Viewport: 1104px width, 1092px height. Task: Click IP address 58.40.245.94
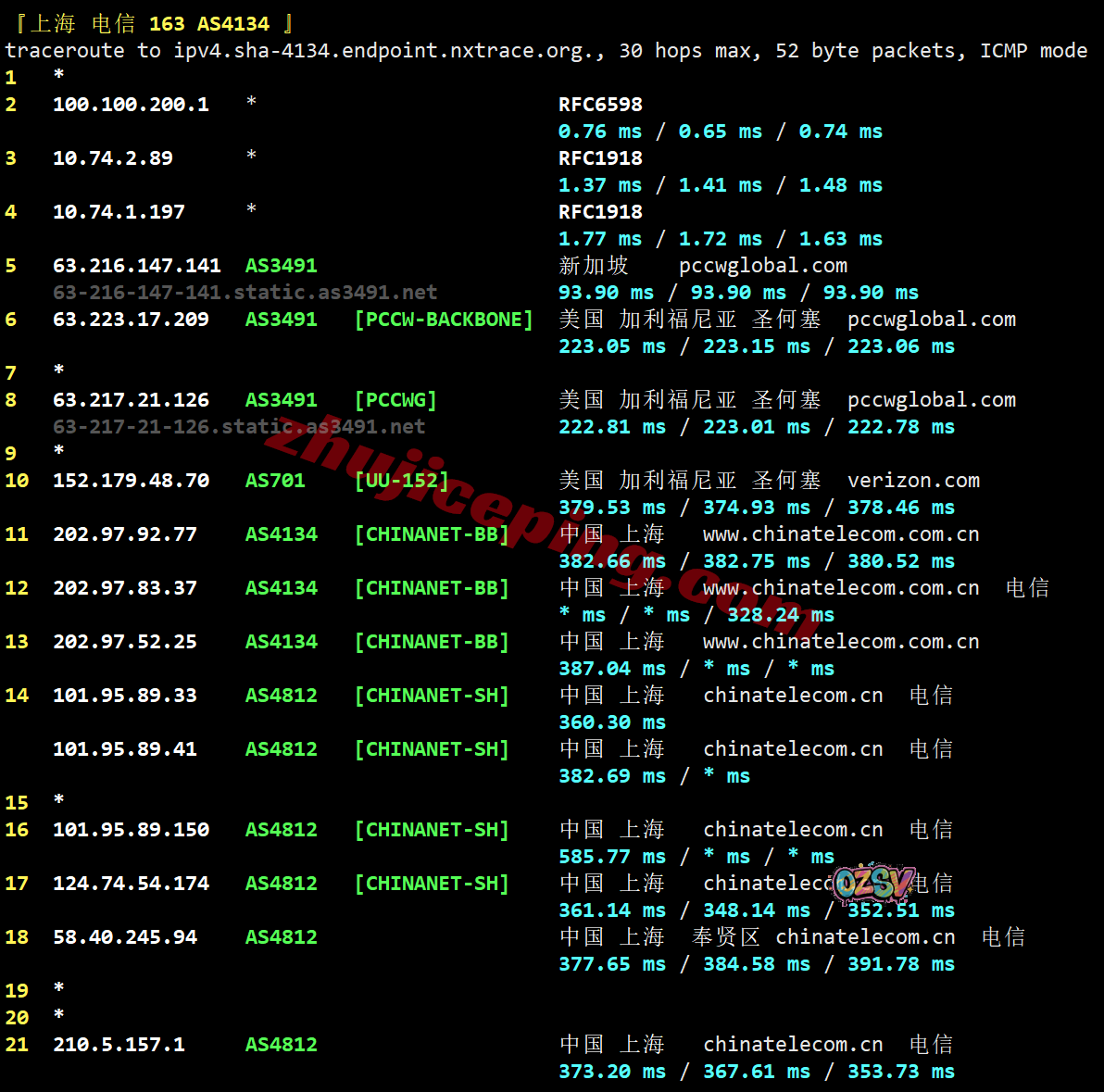tap(125, 937)
